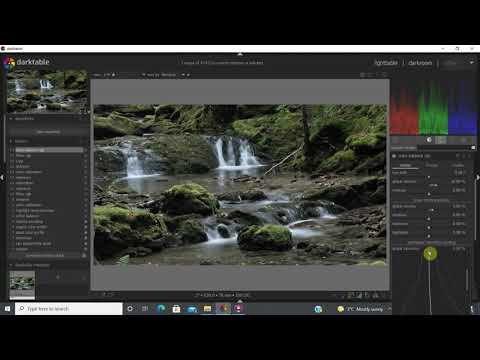Click create style icon beside compress history
This screenshot has height=360, width=480.
(x=84, y=255)
